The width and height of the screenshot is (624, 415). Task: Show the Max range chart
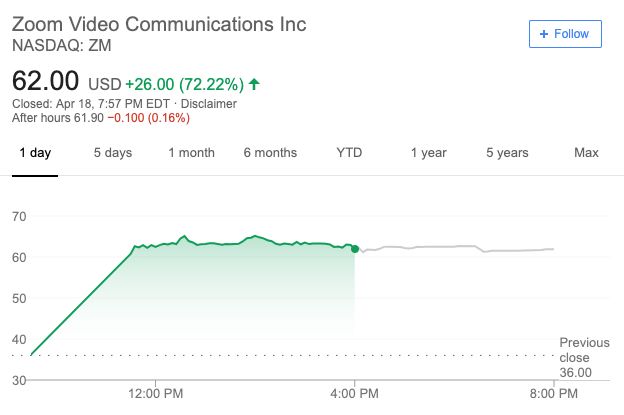click(x=586, y=153)
